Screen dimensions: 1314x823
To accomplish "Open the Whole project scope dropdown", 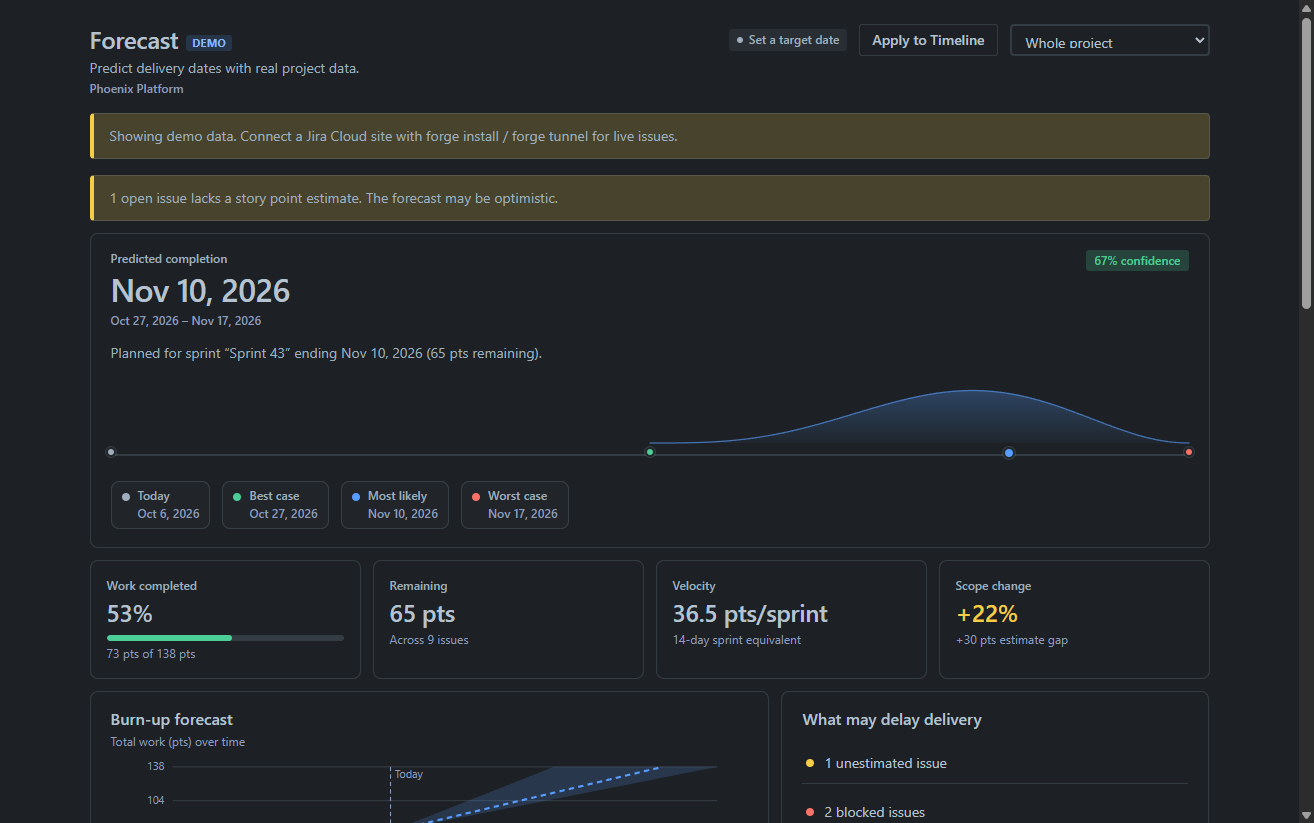I will tap(1110, 41).
